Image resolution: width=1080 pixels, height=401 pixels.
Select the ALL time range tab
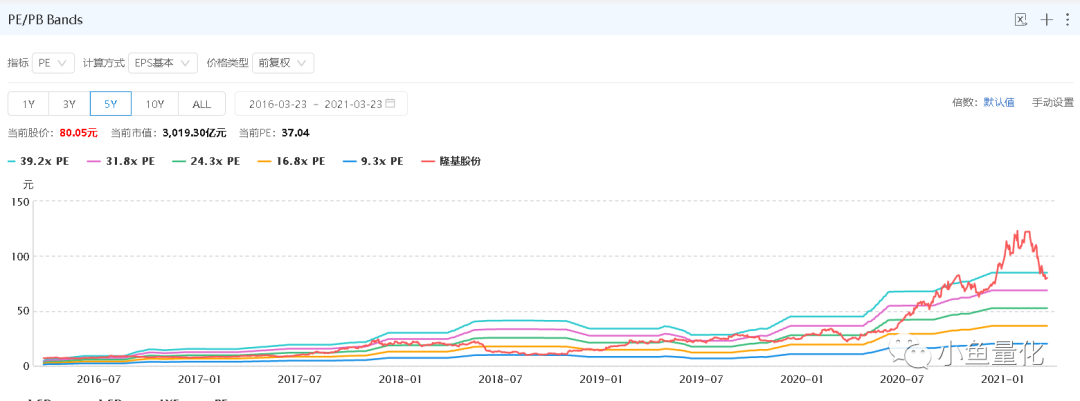tap(202, 104)
